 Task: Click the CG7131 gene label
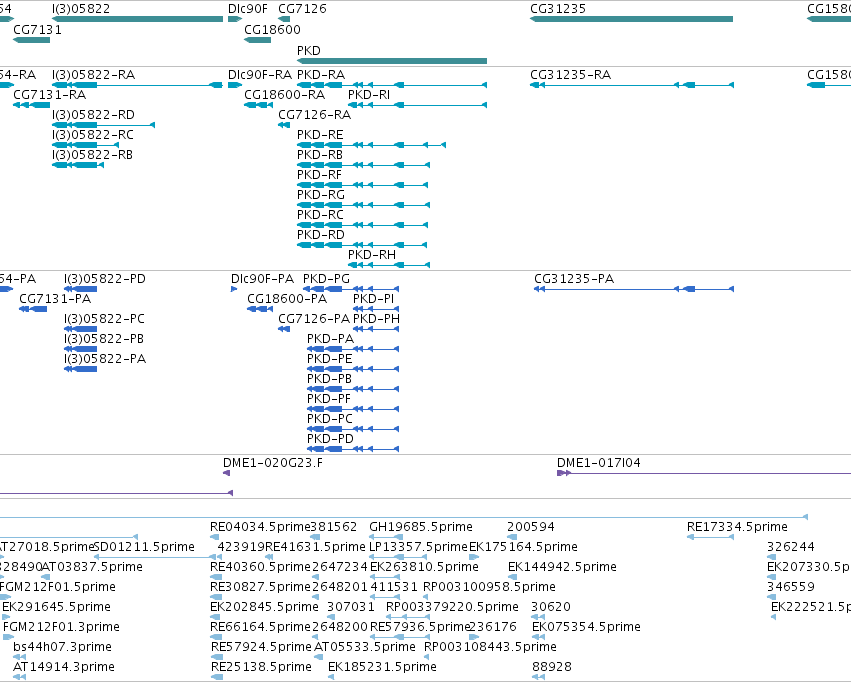37,30
